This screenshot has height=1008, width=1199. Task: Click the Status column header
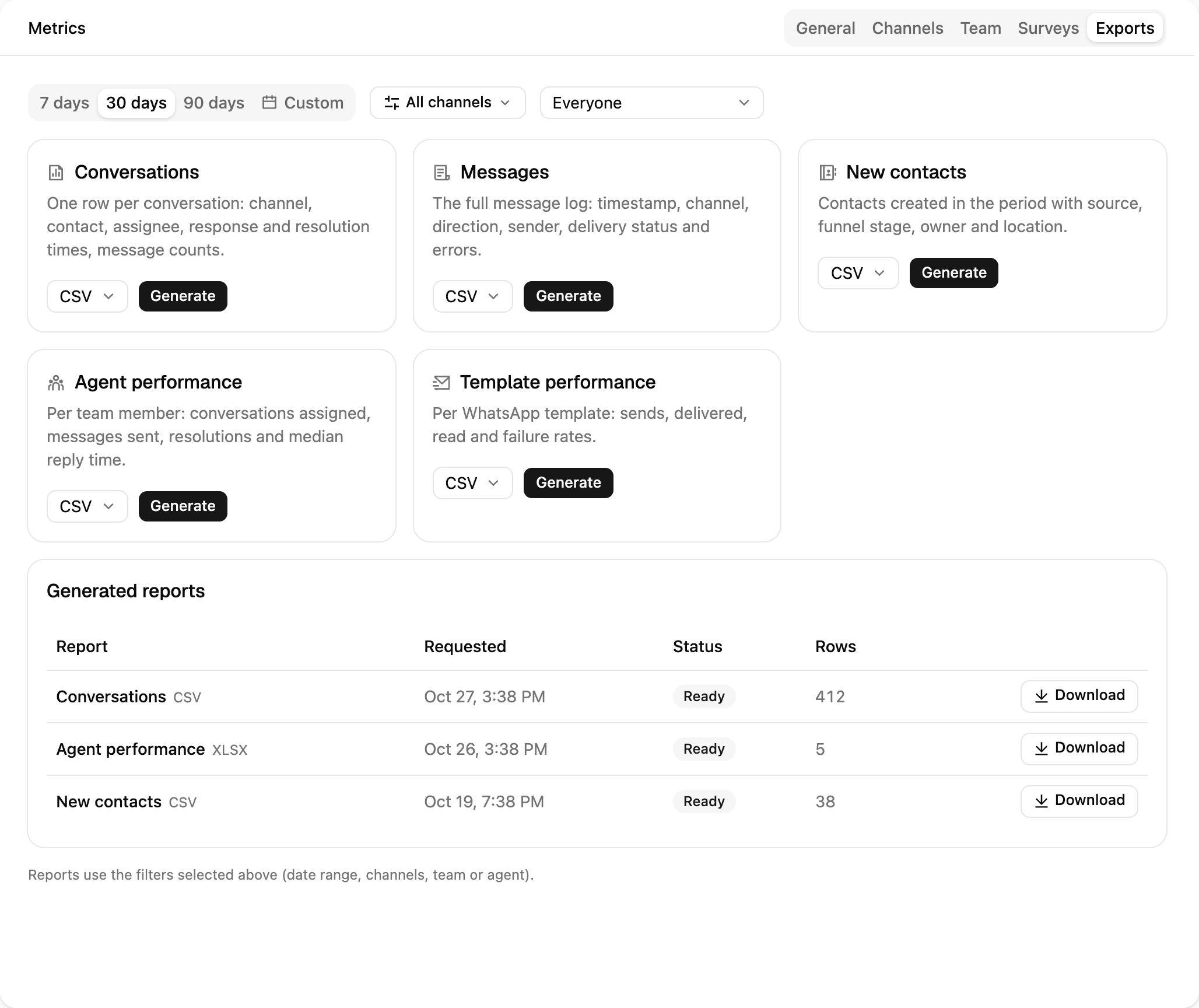(697, 646)
